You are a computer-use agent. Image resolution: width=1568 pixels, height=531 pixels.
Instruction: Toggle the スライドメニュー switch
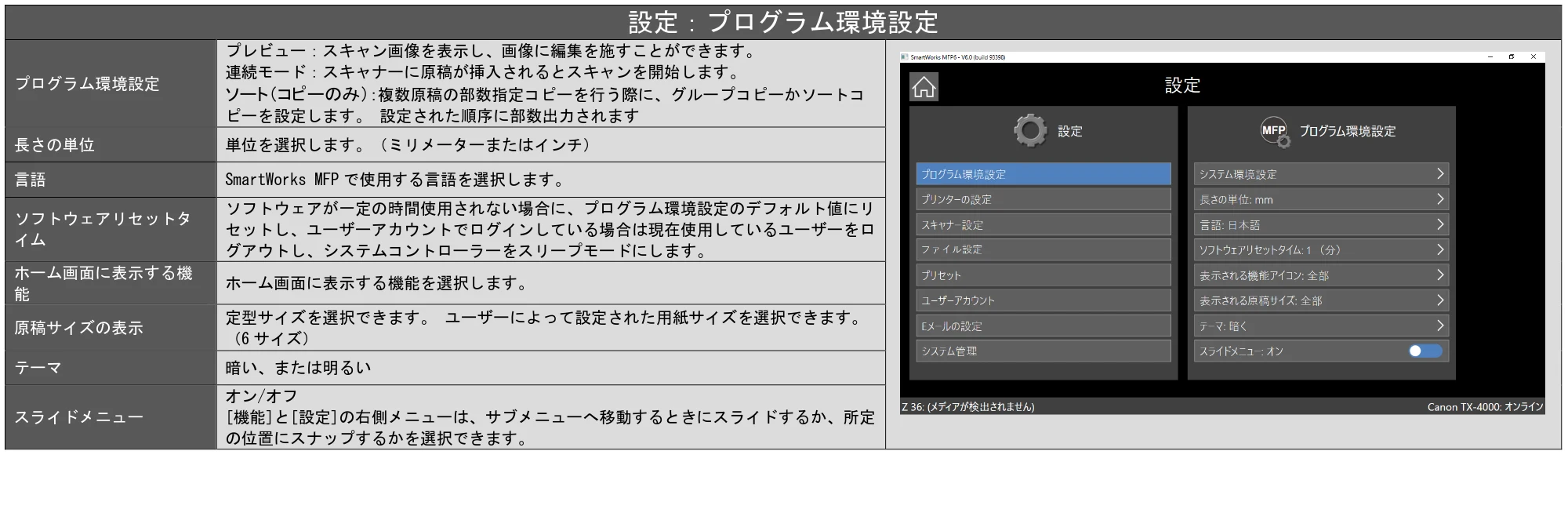1425,351
